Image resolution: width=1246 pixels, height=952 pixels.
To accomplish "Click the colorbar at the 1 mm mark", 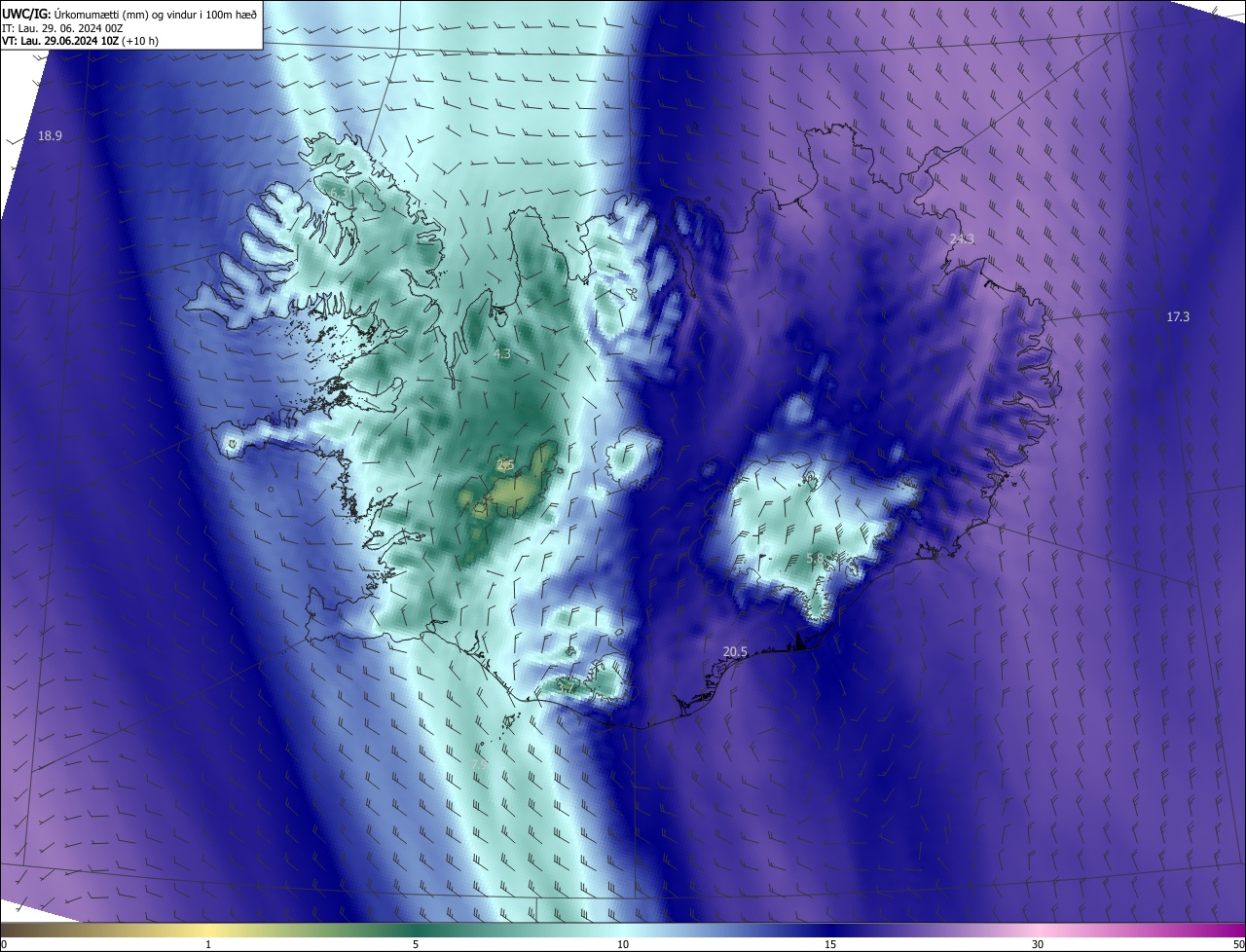I will (208, 930).
